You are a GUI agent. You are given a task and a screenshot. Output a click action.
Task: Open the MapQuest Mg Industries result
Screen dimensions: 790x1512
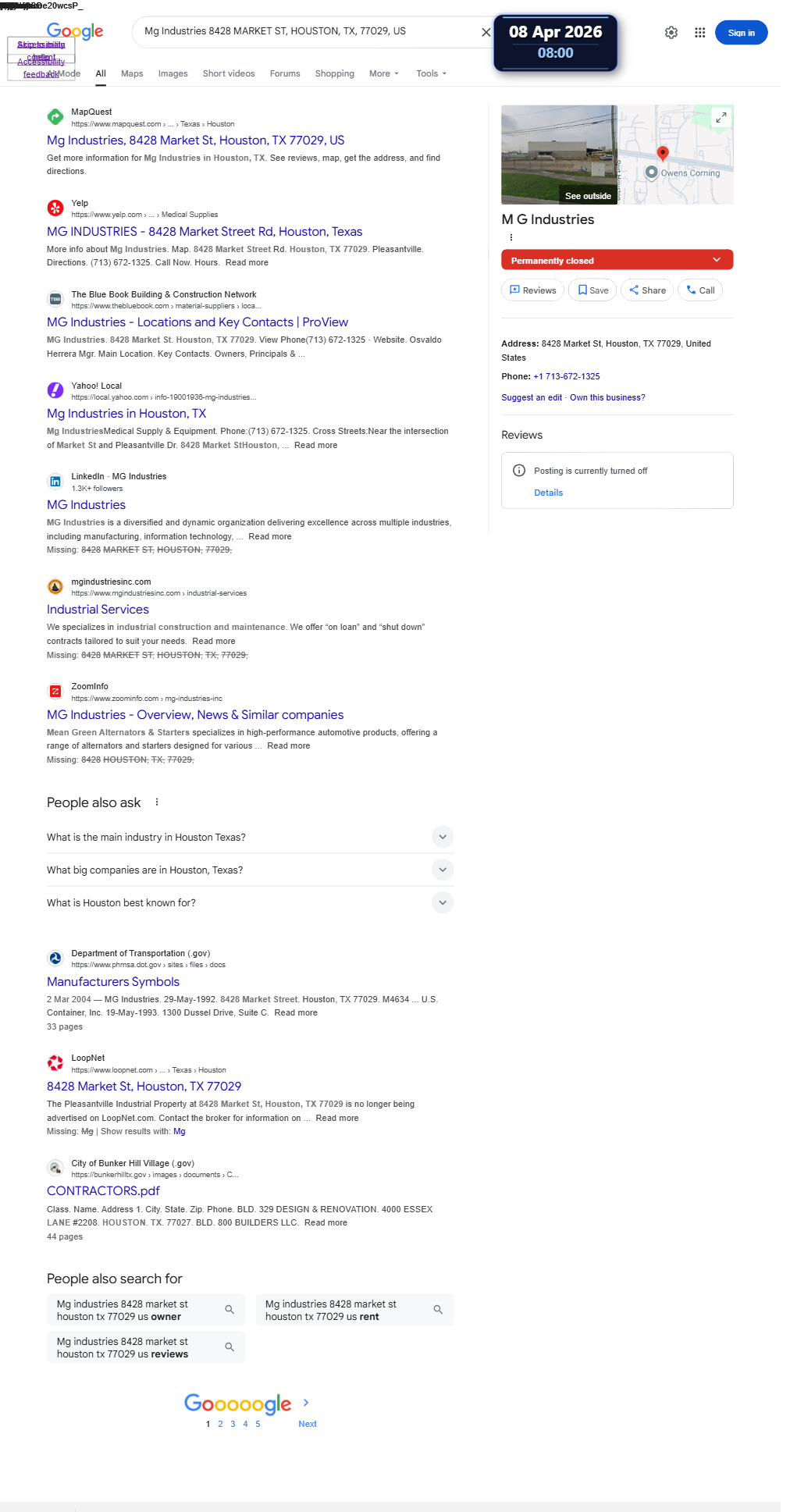coord(195,141)
